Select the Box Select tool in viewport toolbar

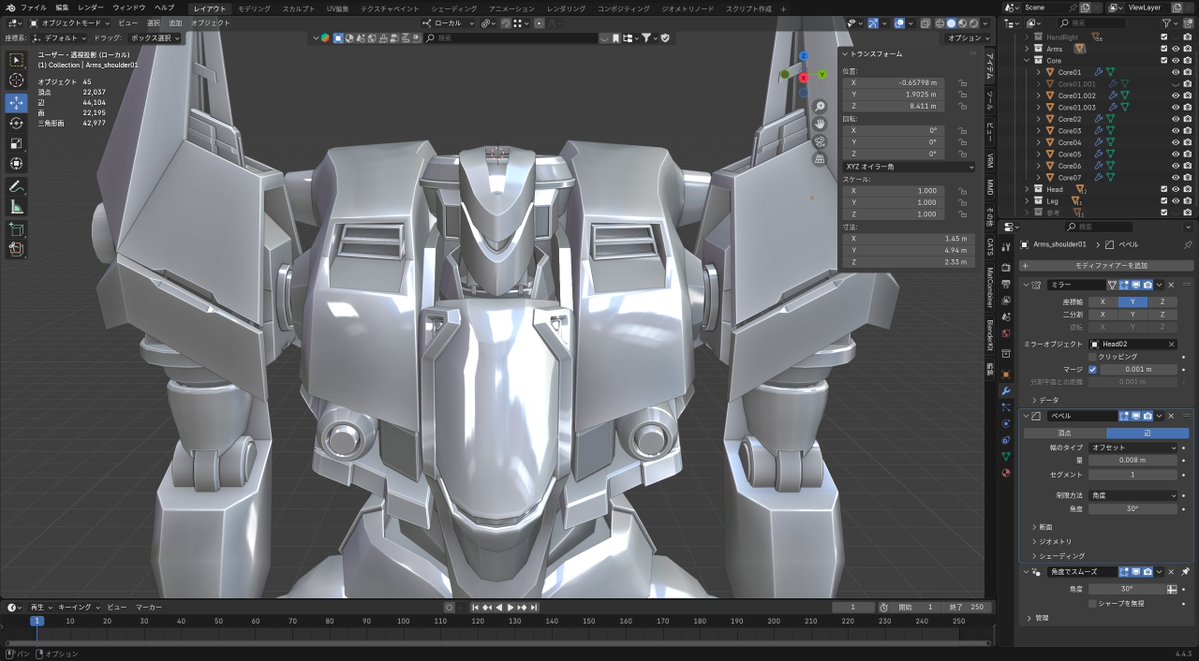point(16,60)
